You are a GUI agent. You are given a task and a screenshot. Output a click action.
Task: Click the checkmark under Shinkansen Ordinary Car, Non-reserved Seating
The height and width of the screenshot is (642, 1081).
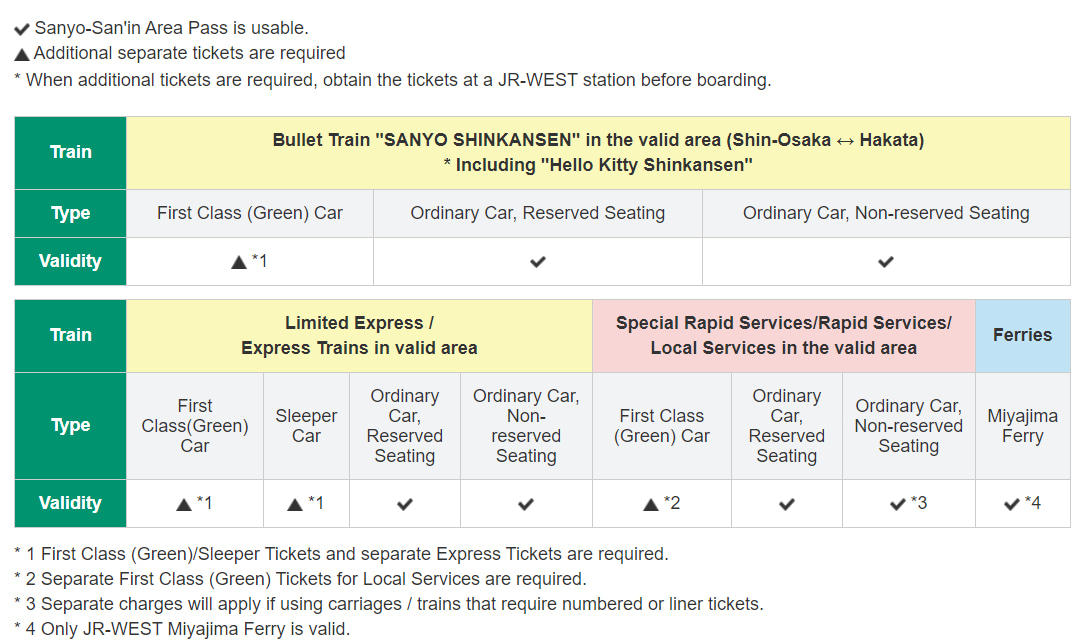click(x=886, y=262)
